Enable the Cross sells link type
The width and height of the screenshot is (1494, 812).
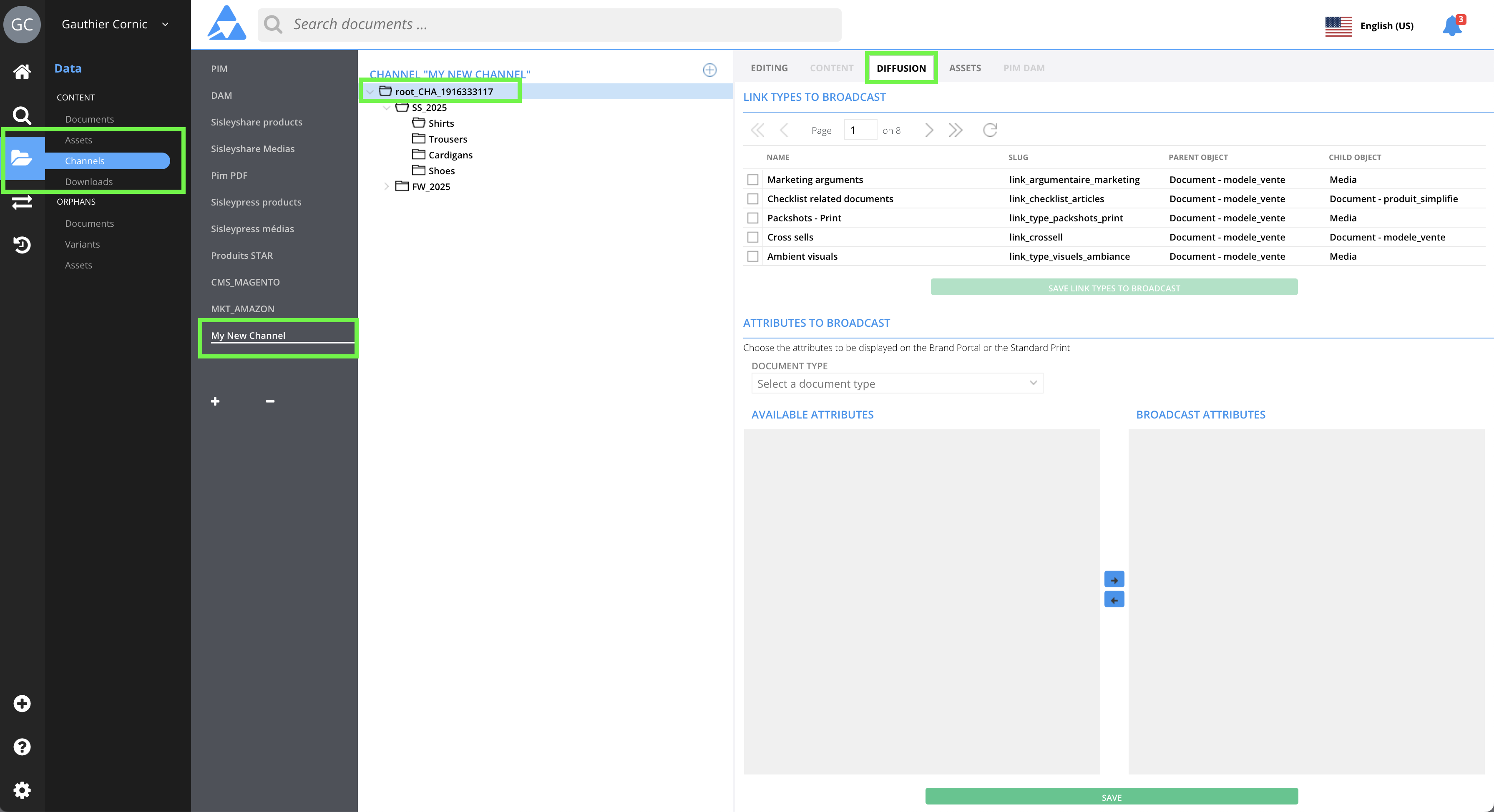coord(752,237)
